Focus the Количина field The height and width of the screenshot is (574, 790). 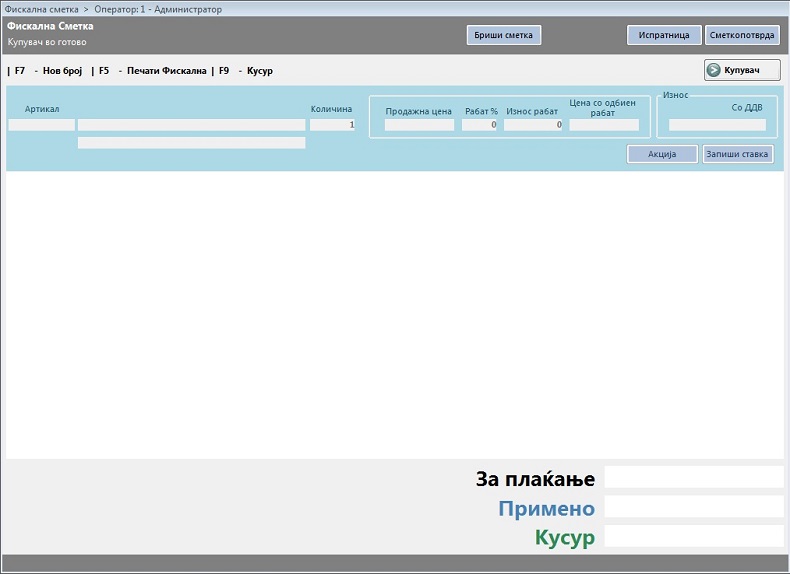tap(333, 125)
